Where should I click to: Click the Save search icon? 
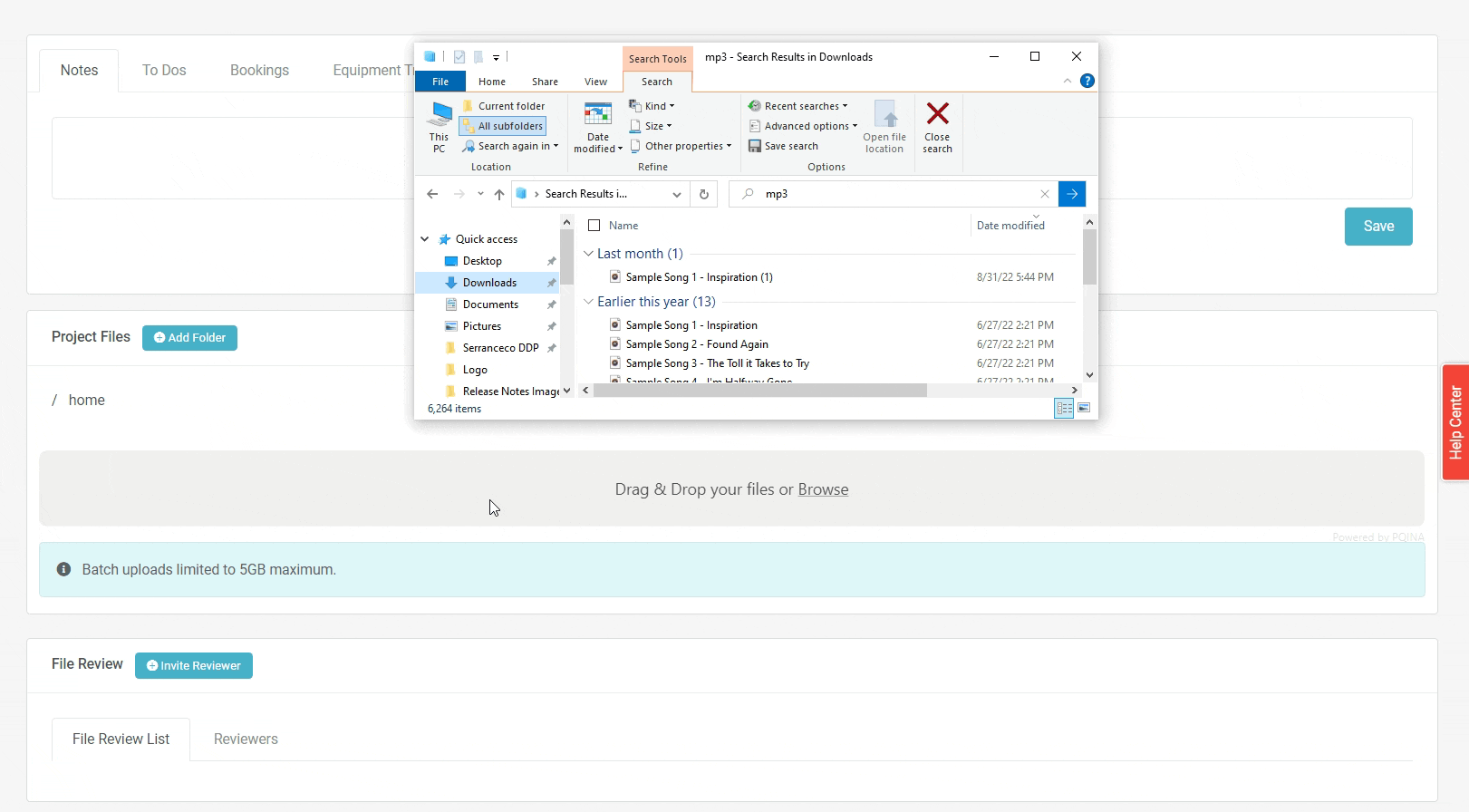tap(754, 146)
